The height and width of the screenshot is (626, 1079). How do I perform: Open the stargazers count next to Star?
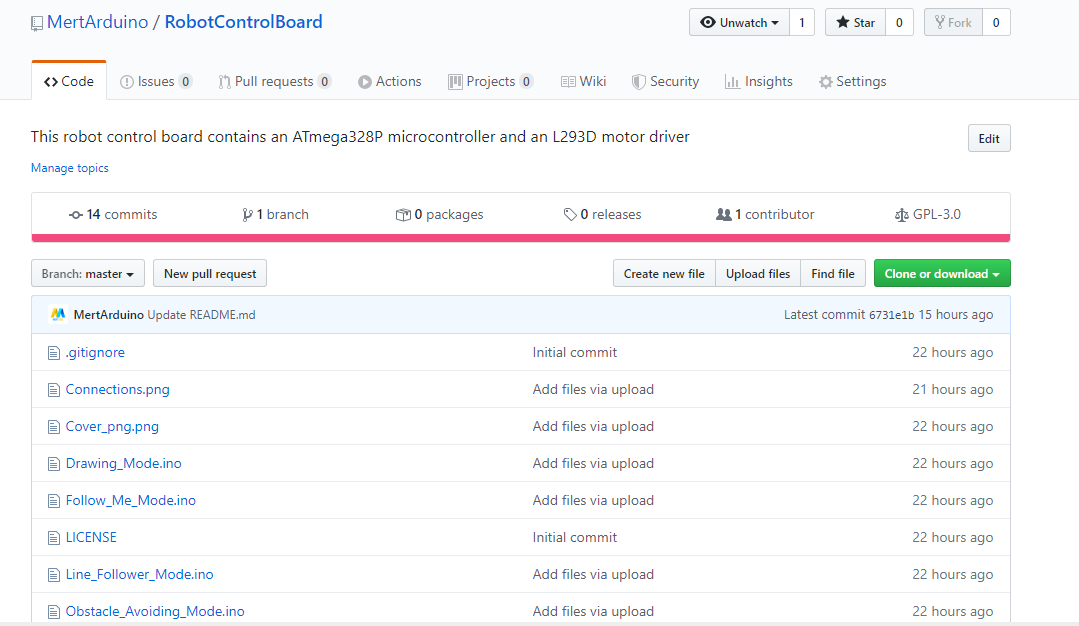(x=899, y=23)
